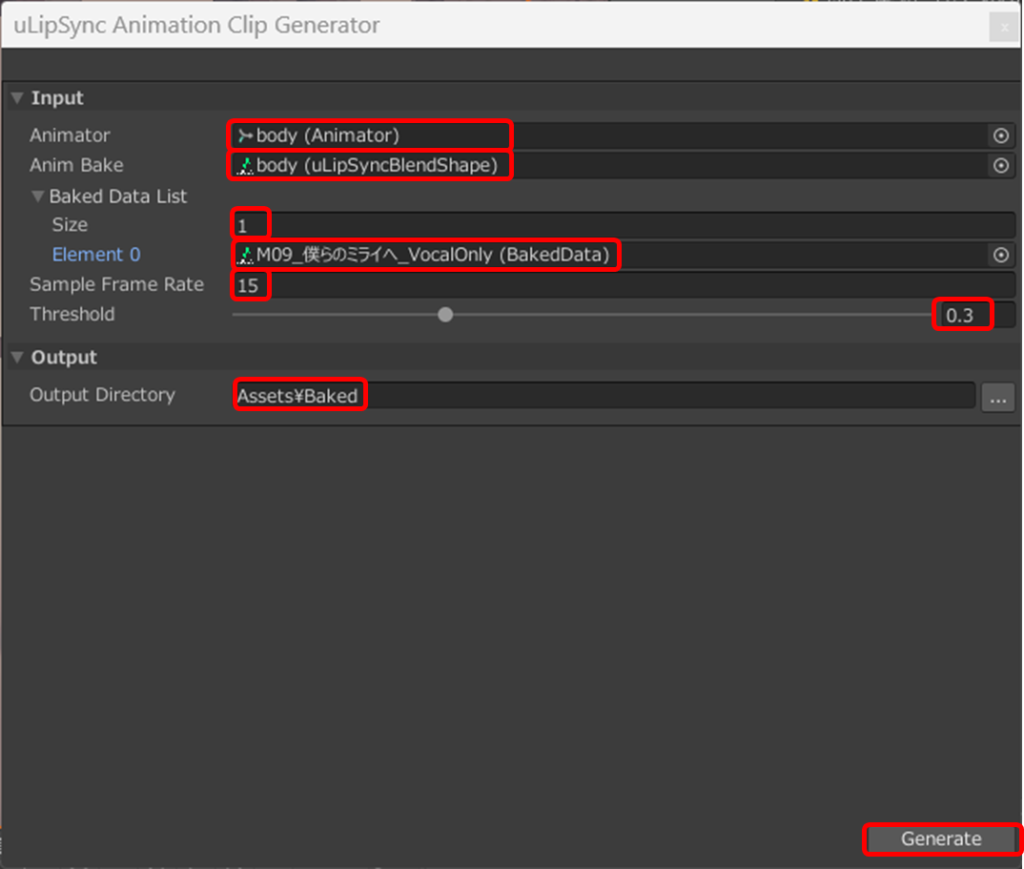
Task: Click the Sample Frame Rate field
Action: 620,286
